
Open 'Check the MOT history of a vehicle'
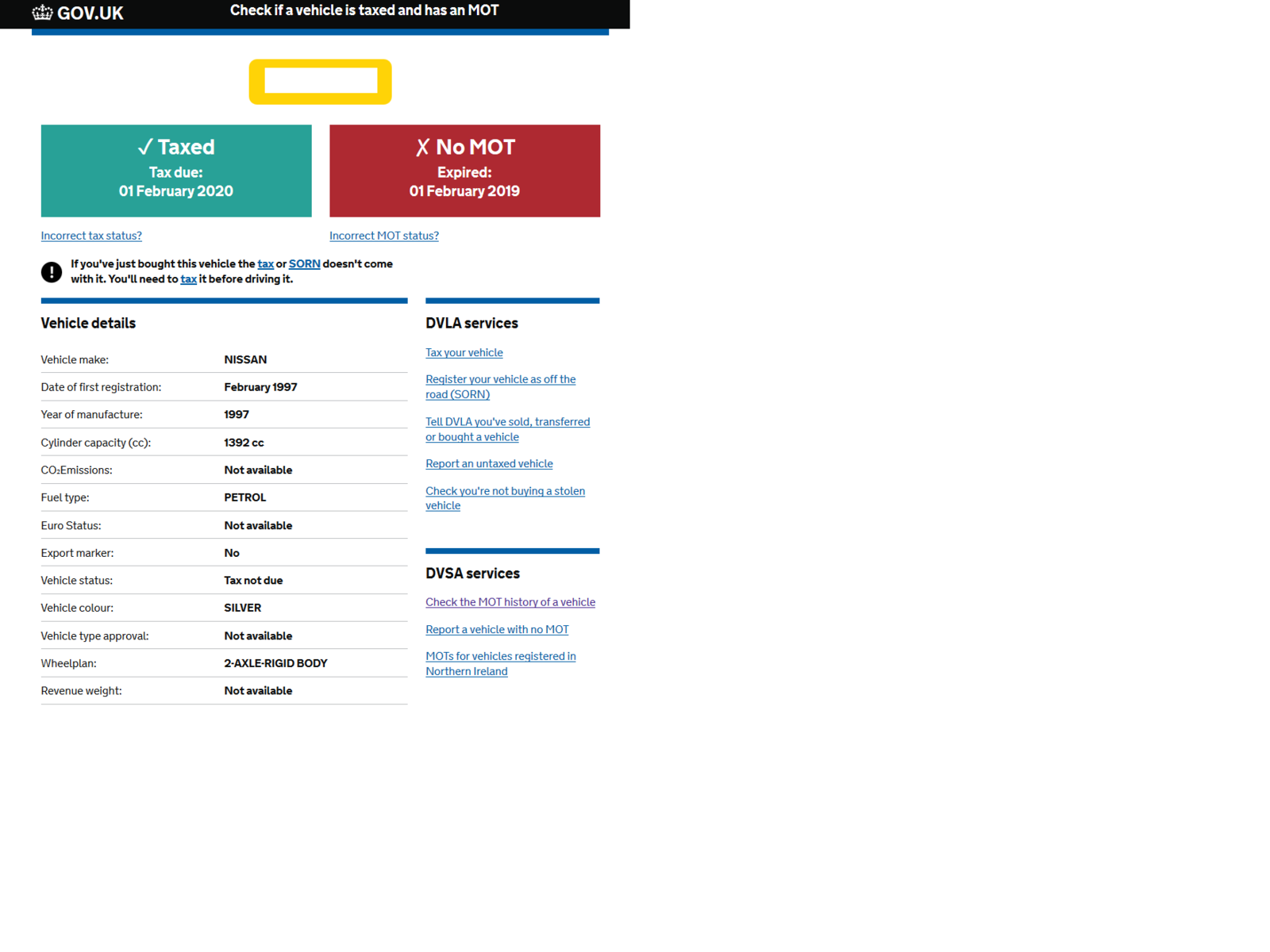(510, 602)
